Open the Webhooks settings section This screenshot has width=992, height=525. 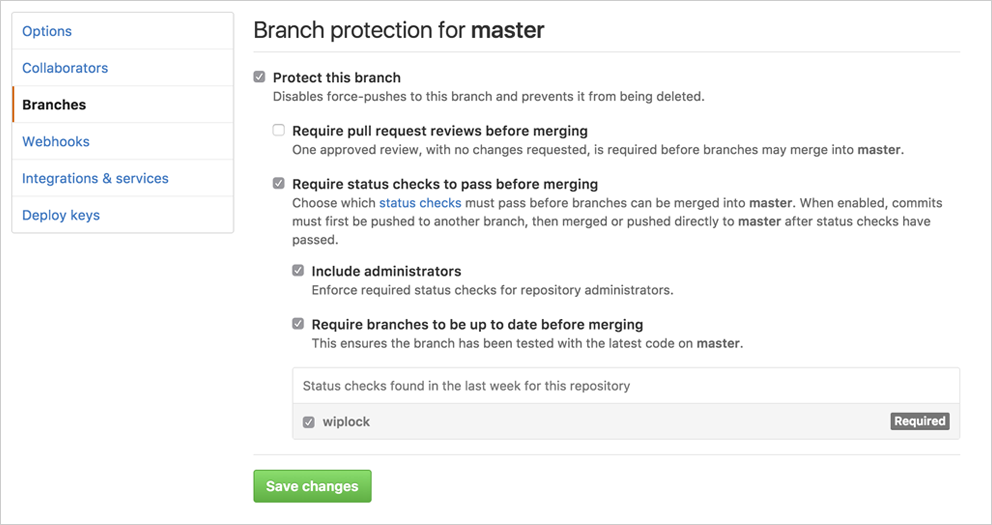56,142
